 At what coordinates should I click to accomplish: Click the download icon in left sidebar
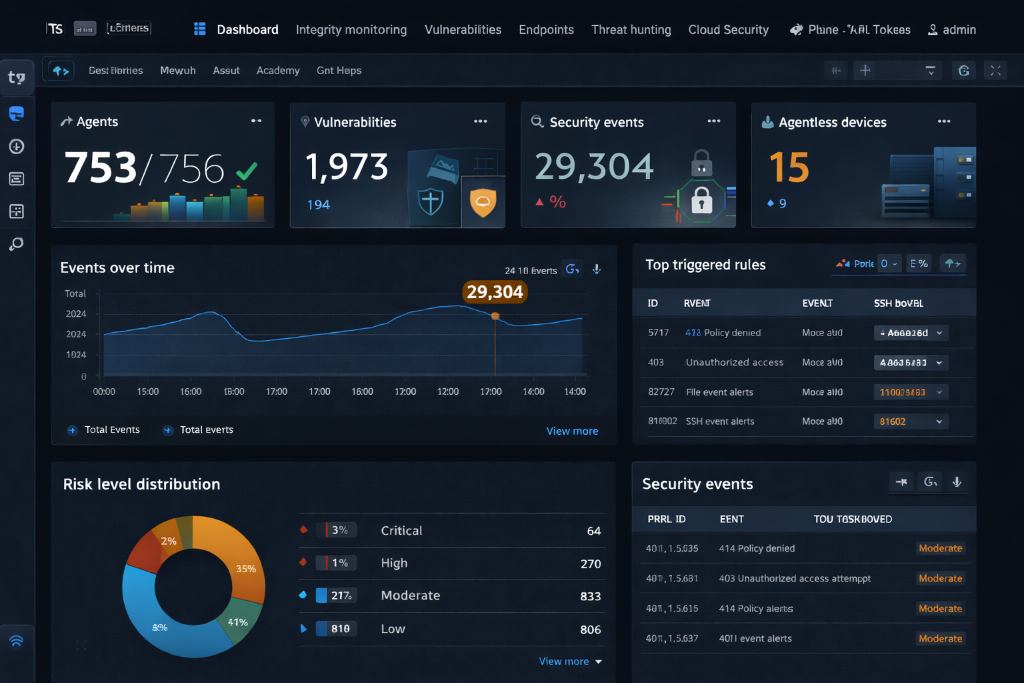[16, 147]
